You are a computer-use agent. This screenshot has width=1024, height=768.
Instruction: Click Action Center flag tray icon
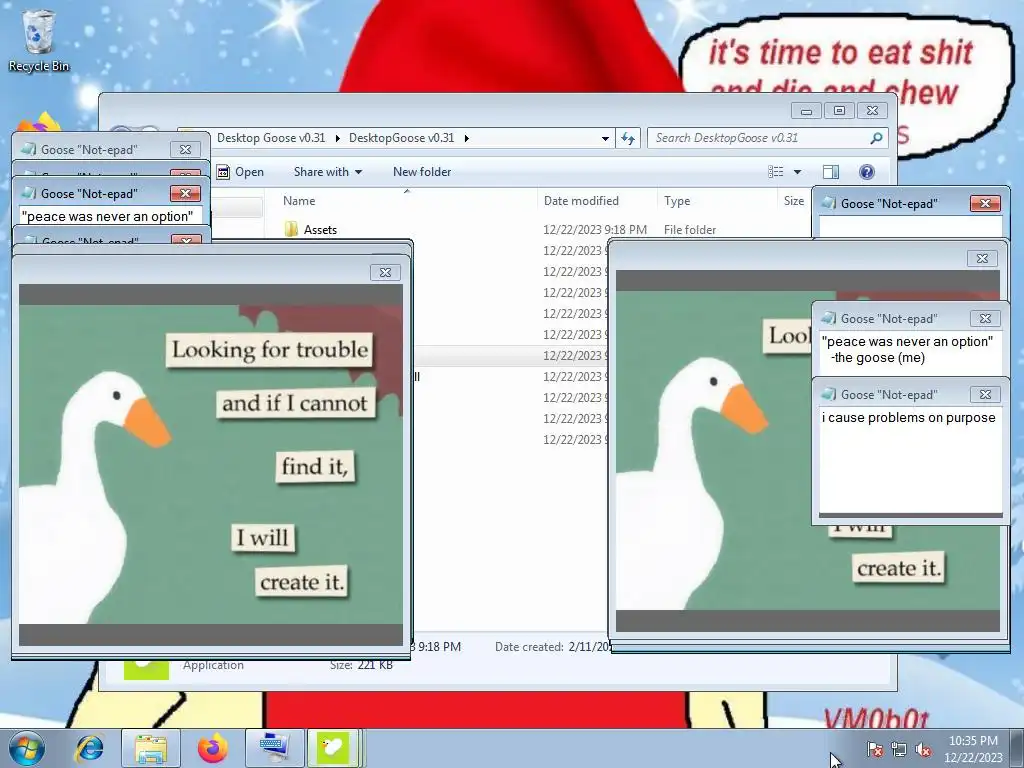[x=874, y=749]
